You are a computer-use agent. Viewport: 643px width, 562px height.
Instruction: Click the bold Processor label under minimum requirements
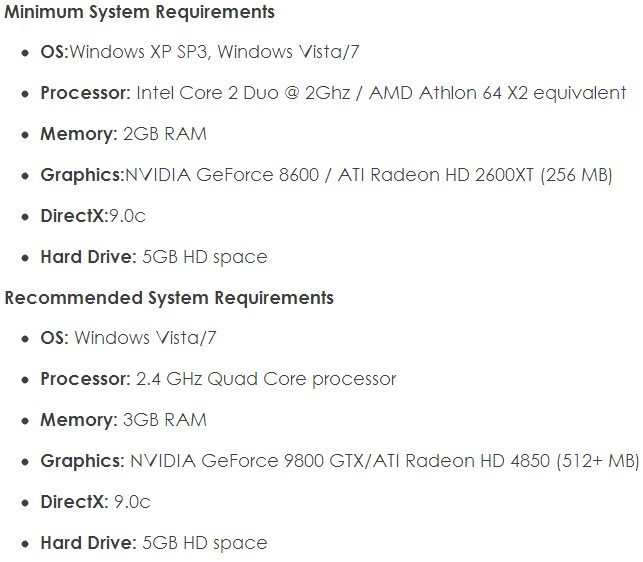[x=84, y=93]
